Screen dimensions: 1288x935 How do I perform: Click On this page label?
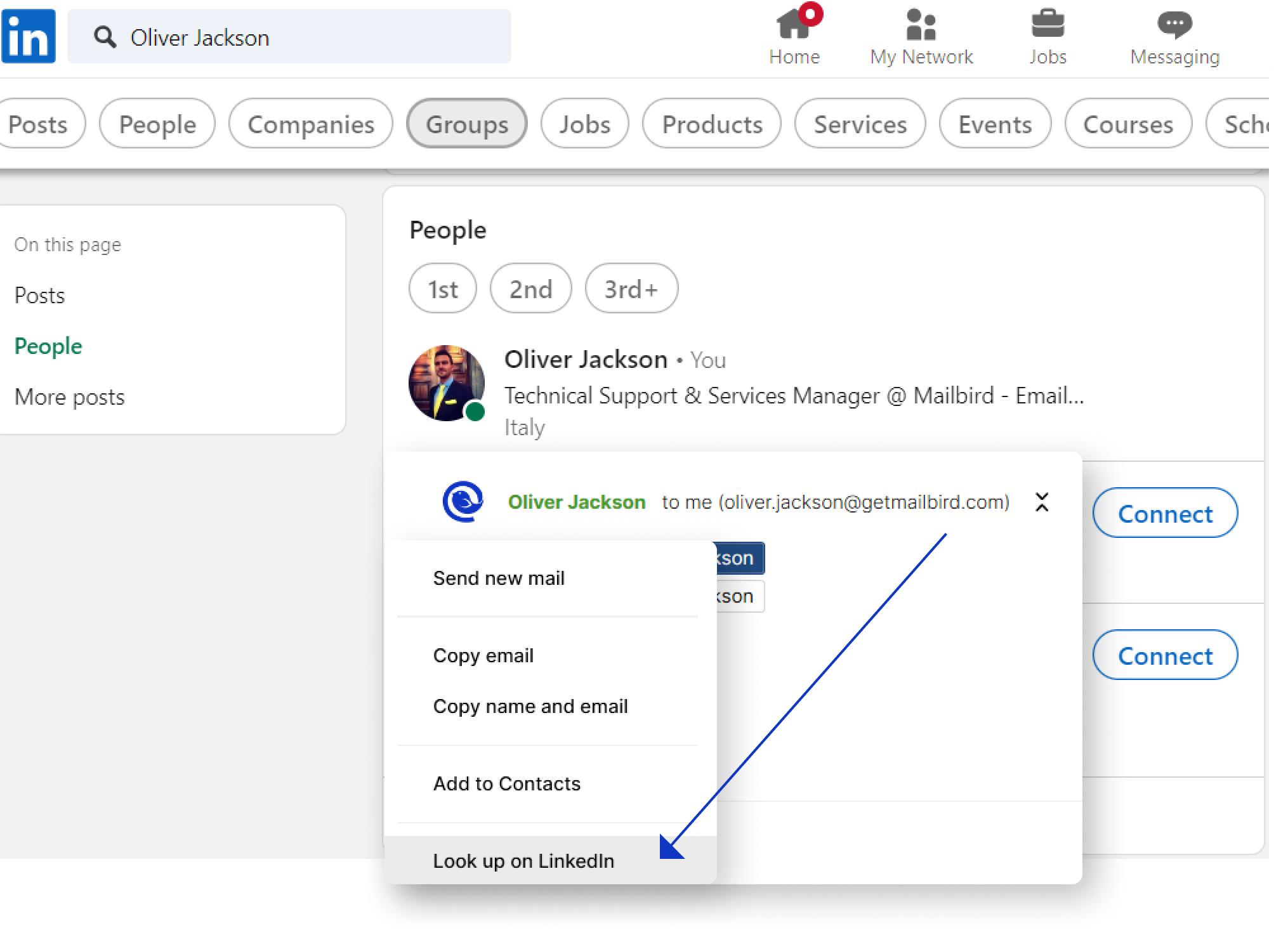(x=68, y=245)
